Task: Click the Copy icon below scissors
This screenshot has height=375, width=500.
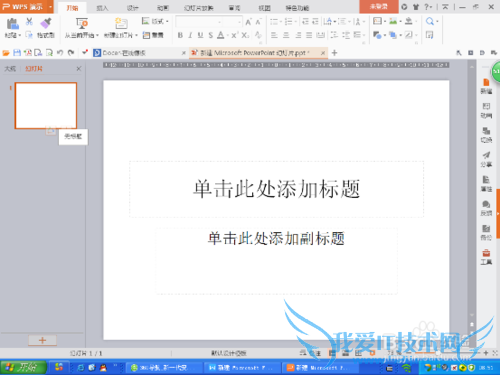Action: tap(29, 34)
